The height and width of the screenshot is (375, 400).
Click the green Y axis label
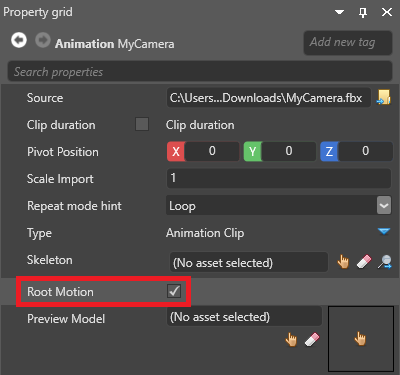pos(253,151)
